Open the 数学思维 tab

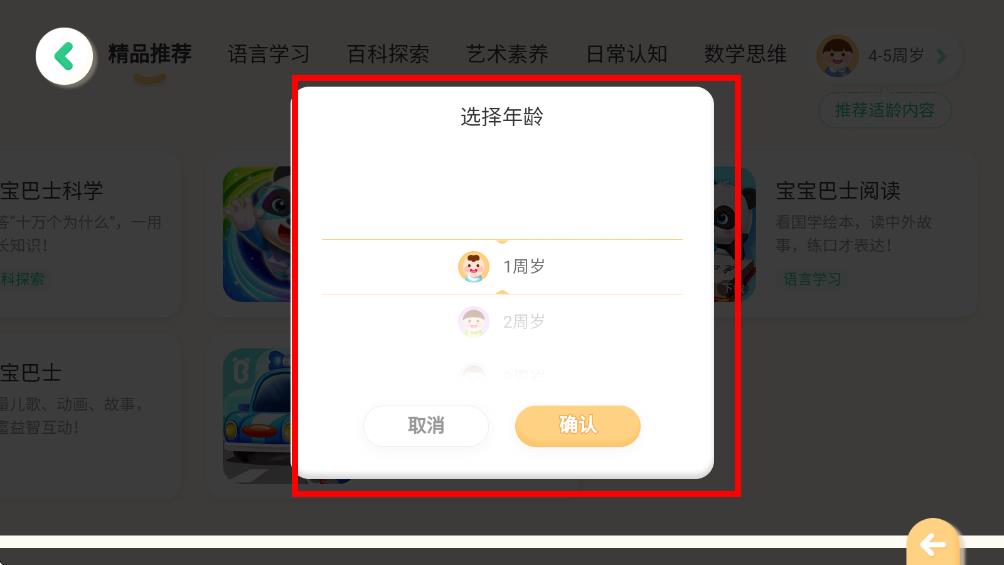pos(745,54)
